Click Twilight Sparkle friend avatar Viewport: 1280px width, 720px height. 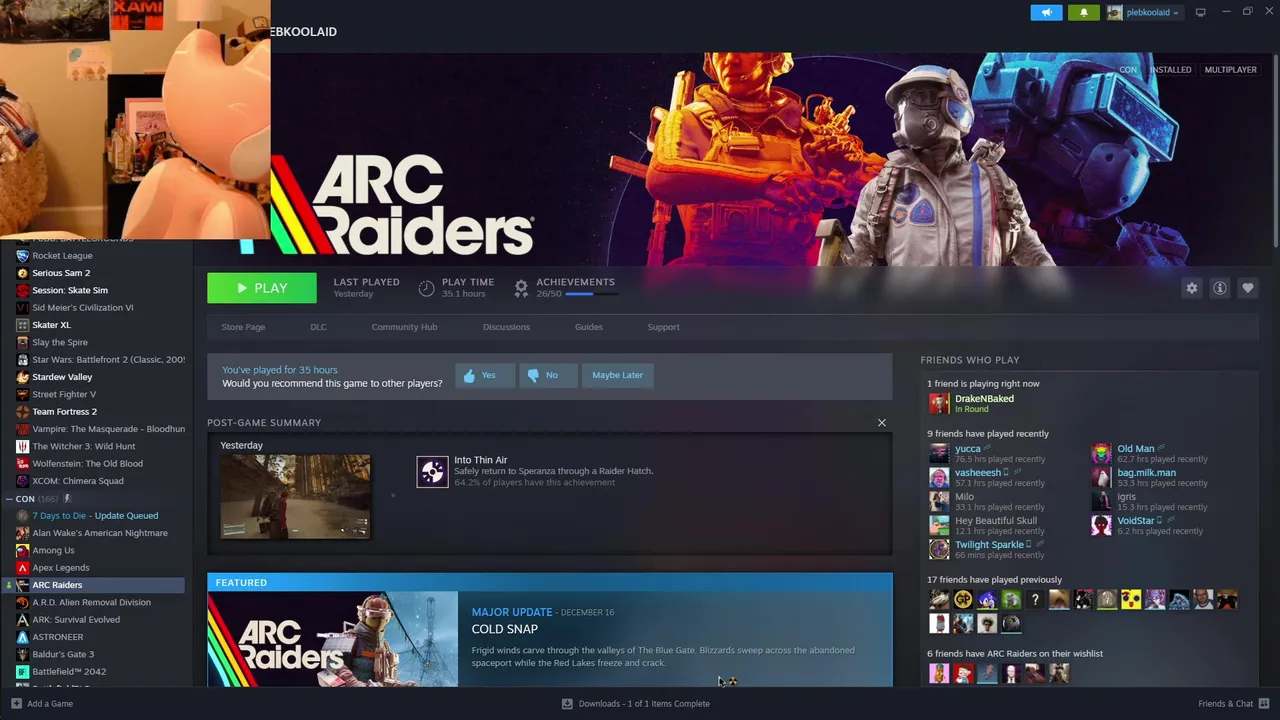(x=939, y=549)
